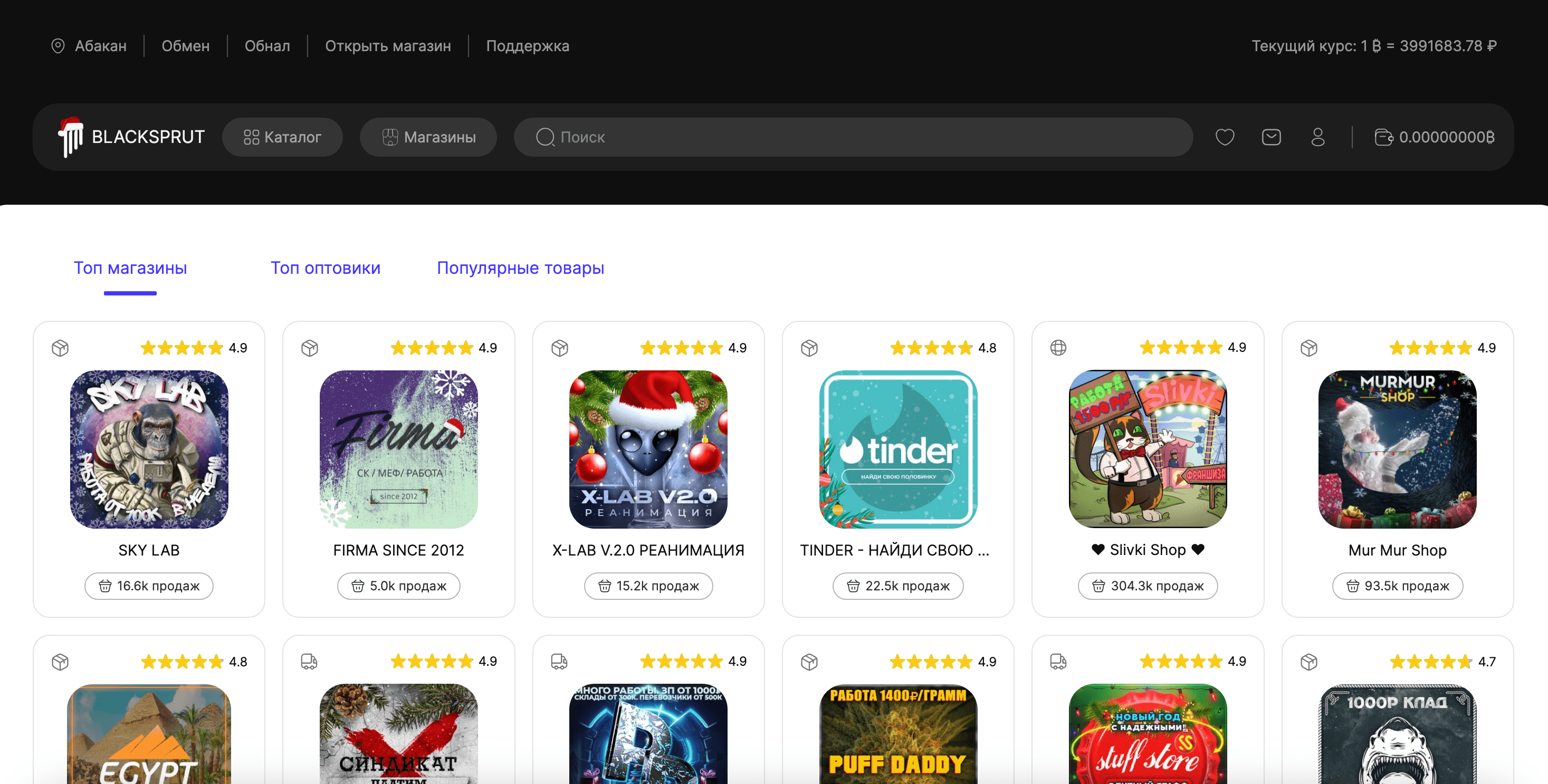Click the globe icon on Slivki Shop card
Image resolution: width=1548 pixels, height=784 pixels.
coord(1058,348)
